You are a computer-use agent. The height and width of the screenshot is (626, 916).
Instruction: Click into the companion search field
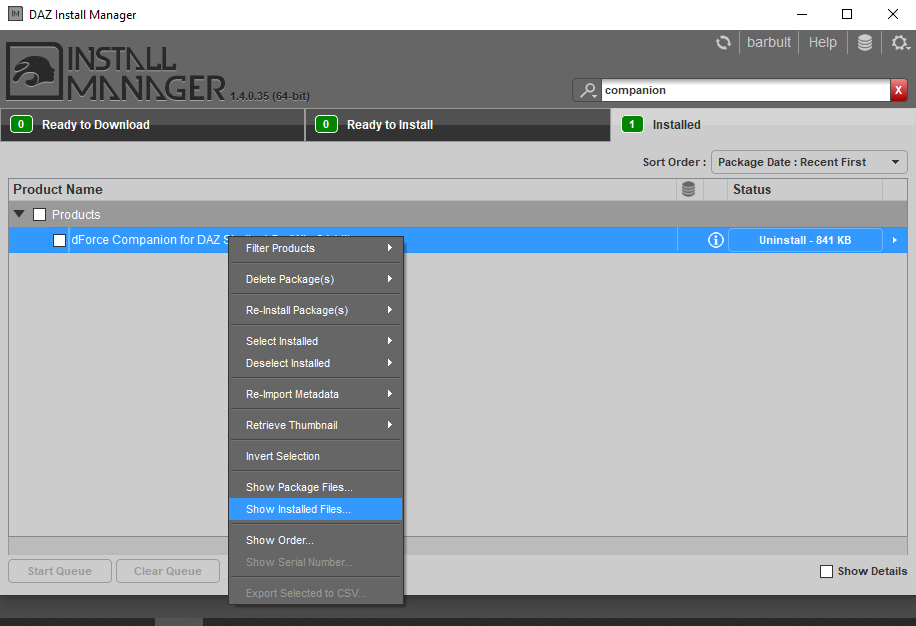click(x=745, y=90)
